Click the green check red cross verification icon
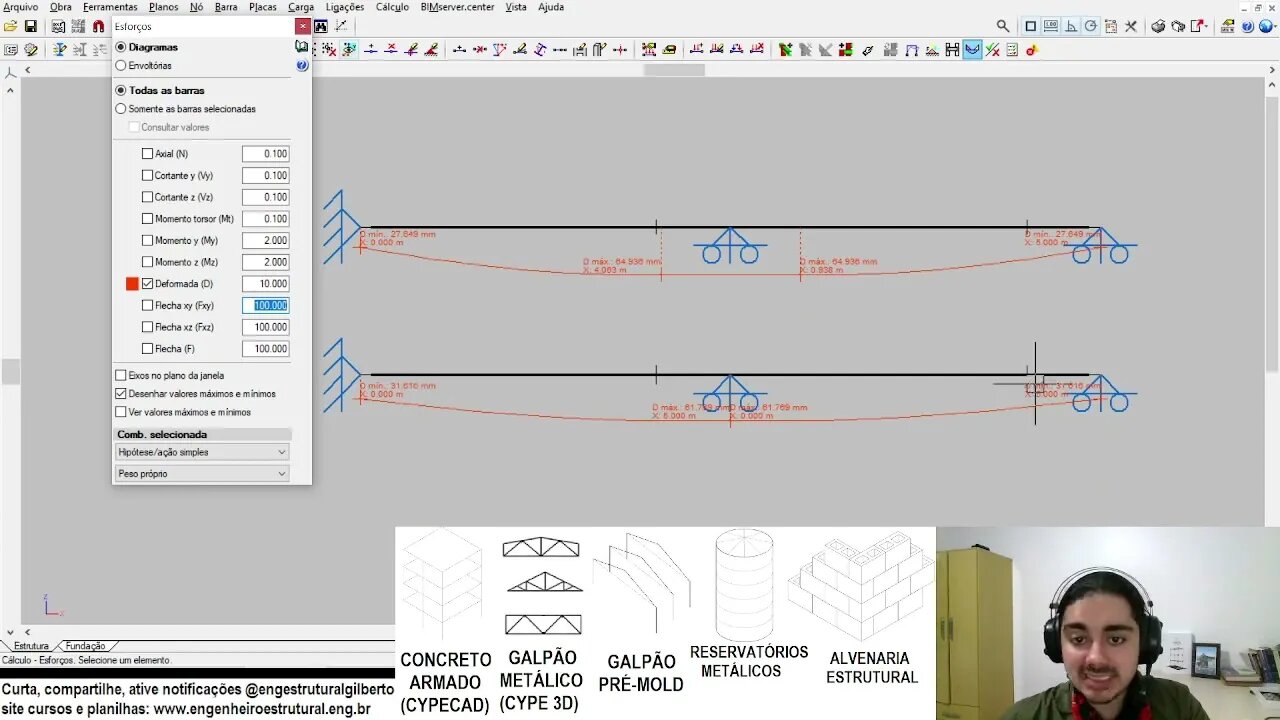The width and height of the screenshot is (1280, 720). 992,49
